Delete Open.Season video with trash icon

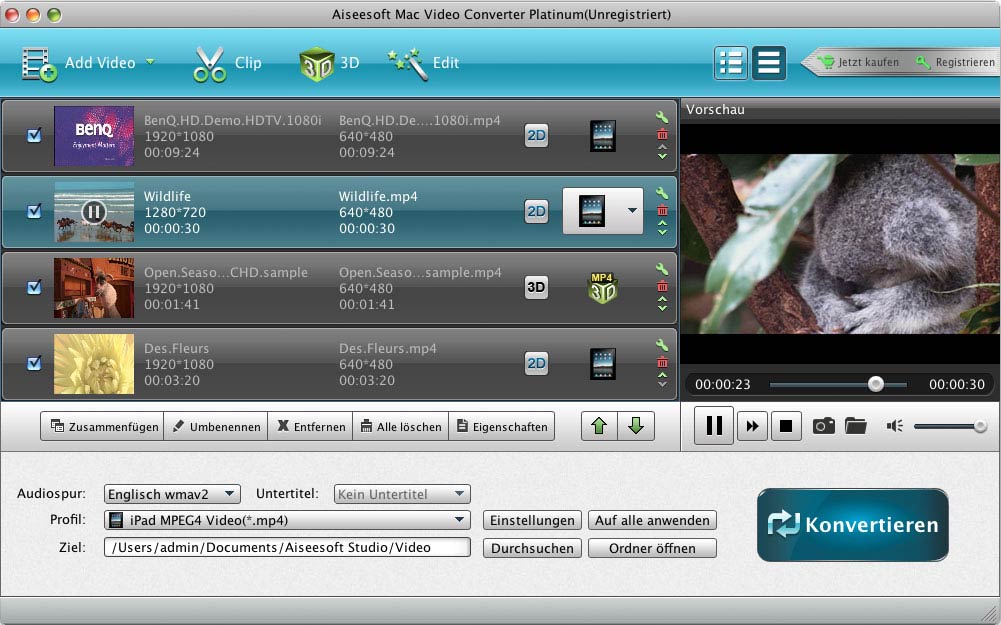tap(662, 286)
